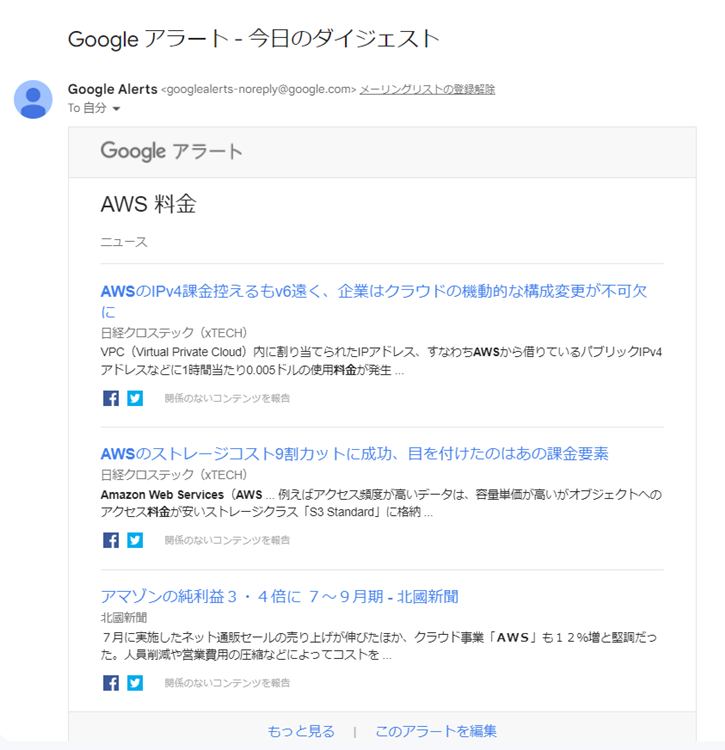Share the storage cost article on Twitter

tap(135, 540)
